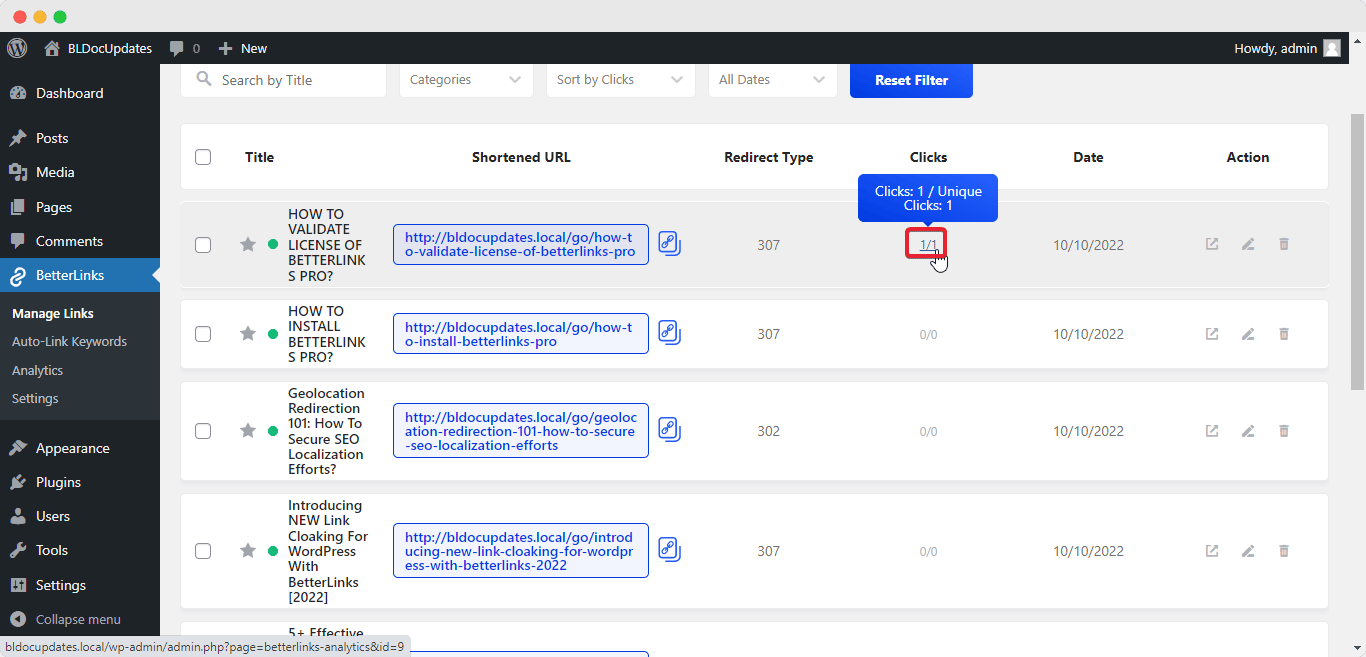This screenshot has height=657, width=1366.
Task: Open the how-to-validate-license-of-betterlinks-pro short URL
Action: (521, 245)
